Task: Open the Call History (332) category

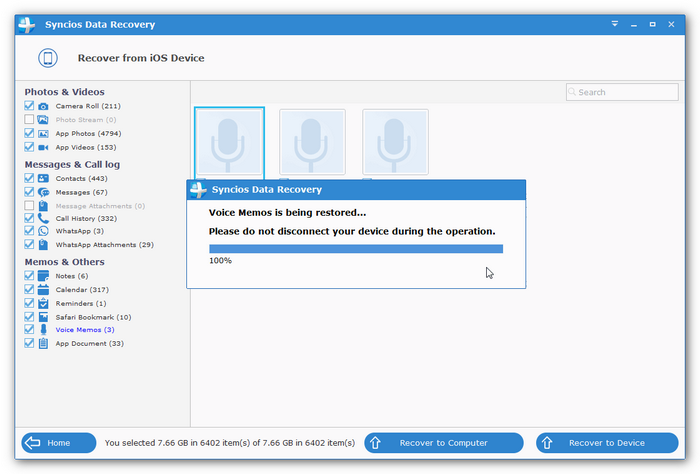Action: tap(86, 218)
